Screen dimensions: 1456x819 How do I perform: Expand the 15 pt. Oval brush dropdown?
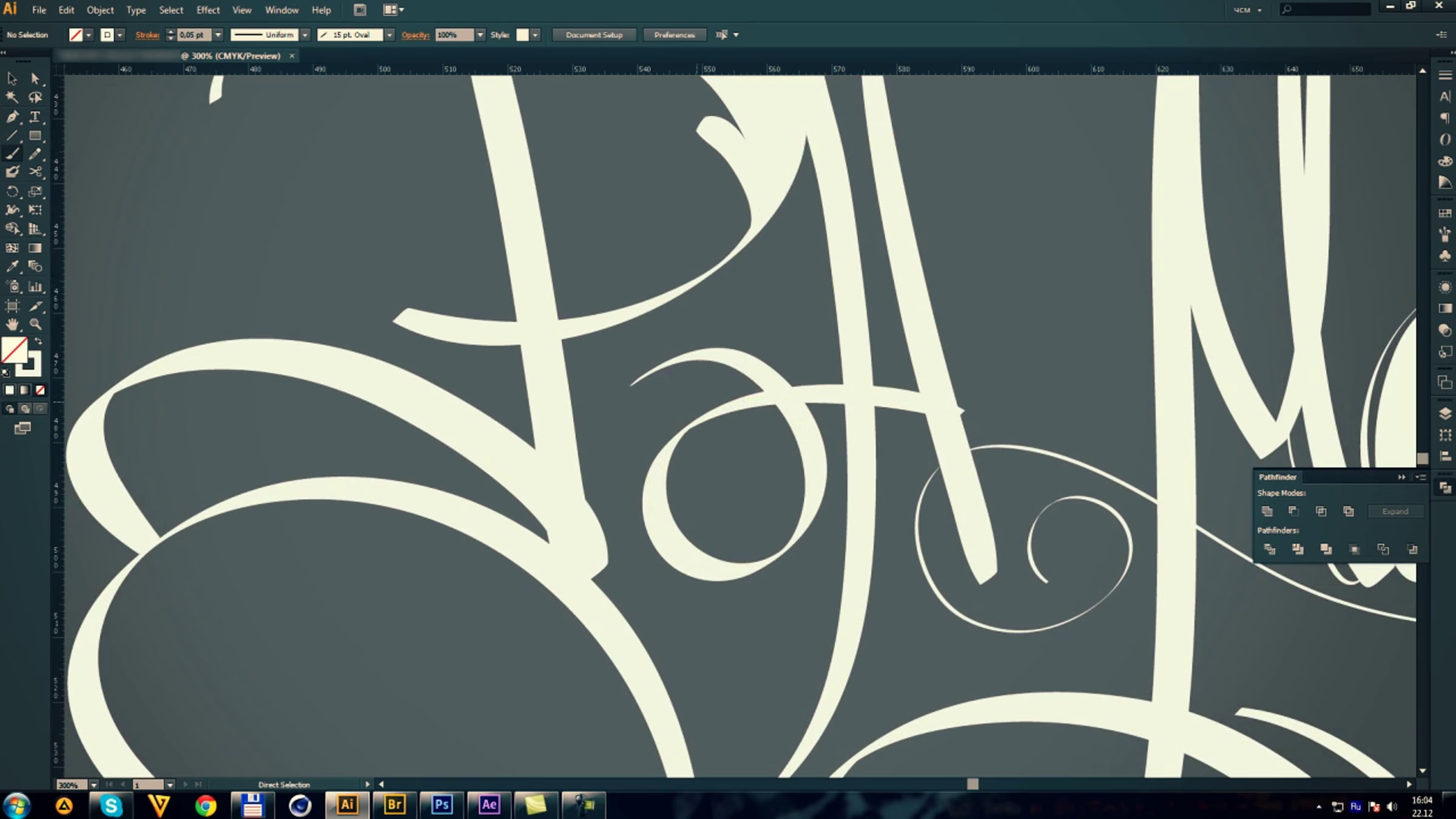389,35
